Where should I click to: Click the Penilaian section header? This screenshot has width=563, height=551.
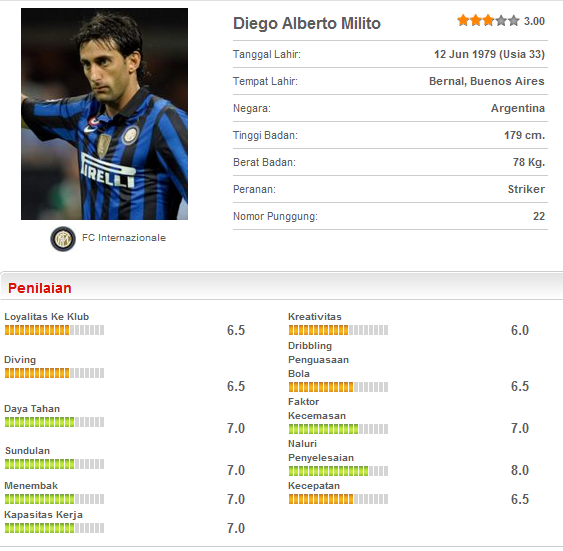[39, 288]
